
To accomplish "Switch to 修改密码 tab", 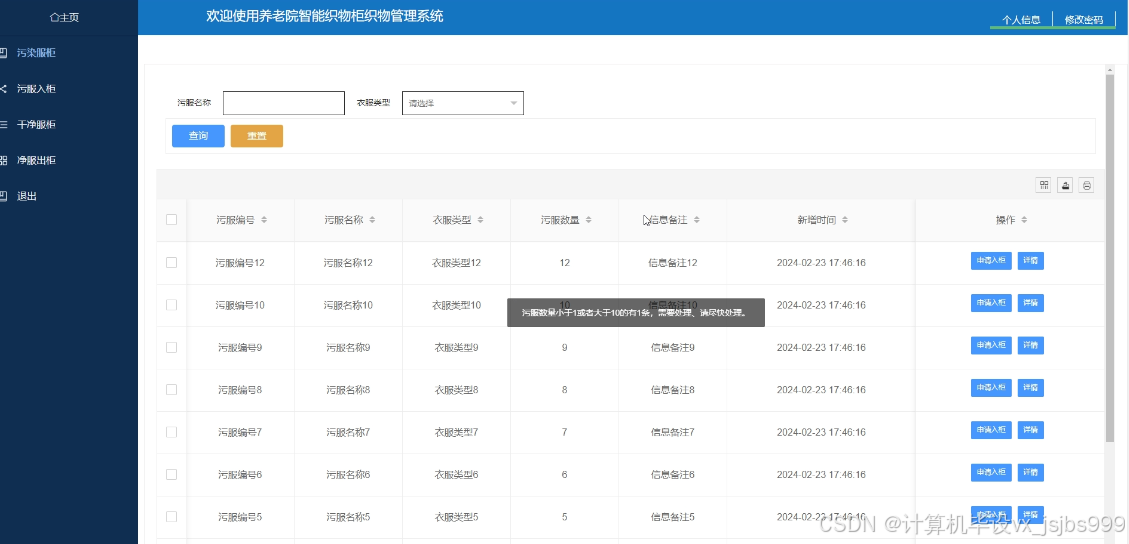I will click(1084, 20).
